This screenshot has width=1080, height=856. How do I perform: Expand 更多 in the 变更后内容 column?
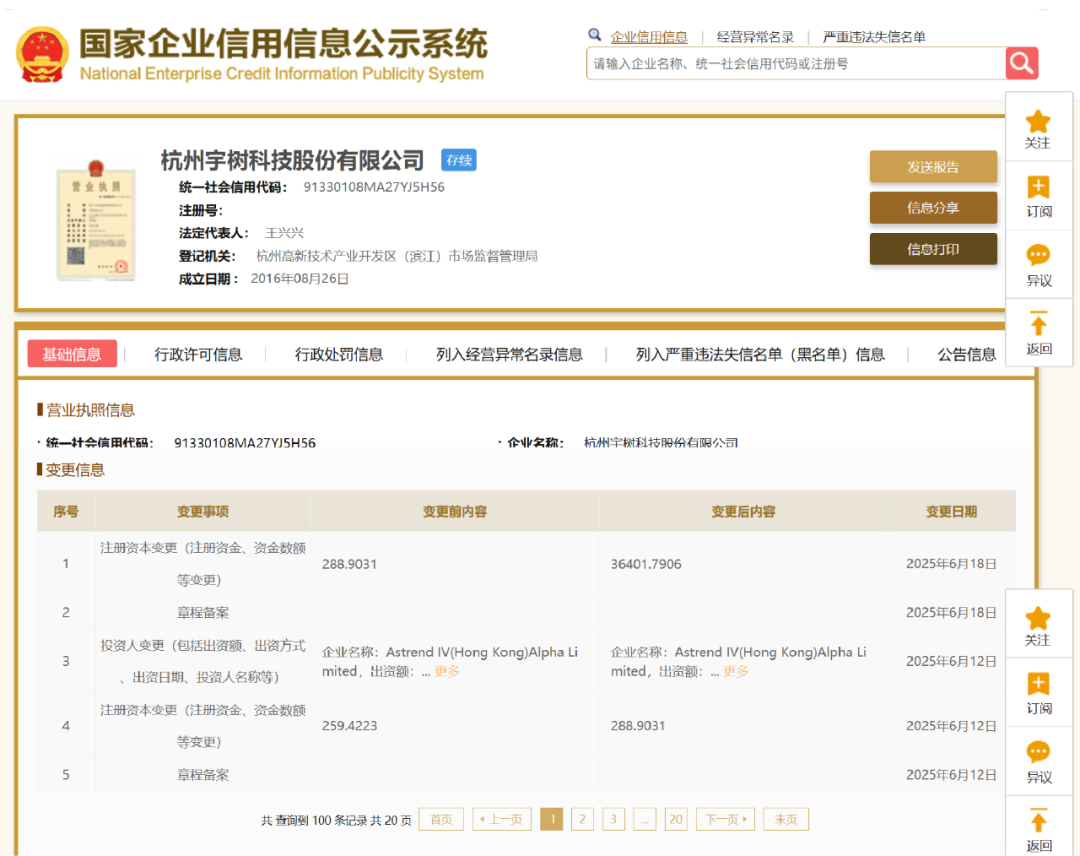point(736,671)
